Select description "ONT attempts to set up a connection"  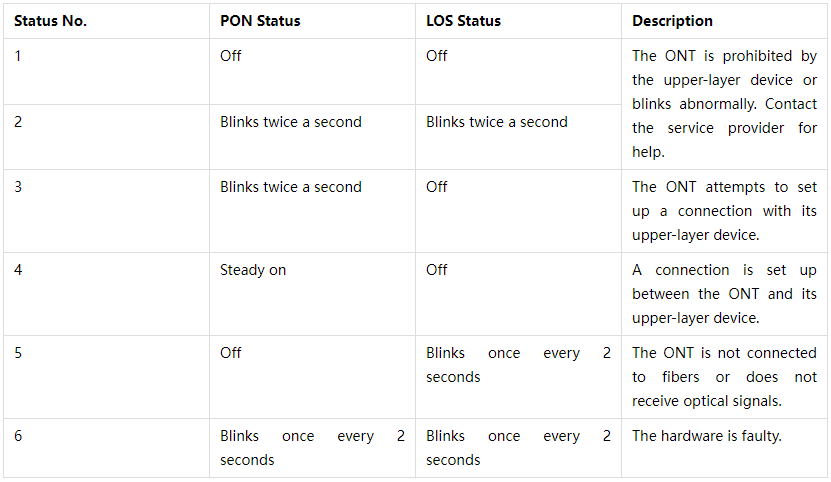pyautogui.click(x=724, y=211)
